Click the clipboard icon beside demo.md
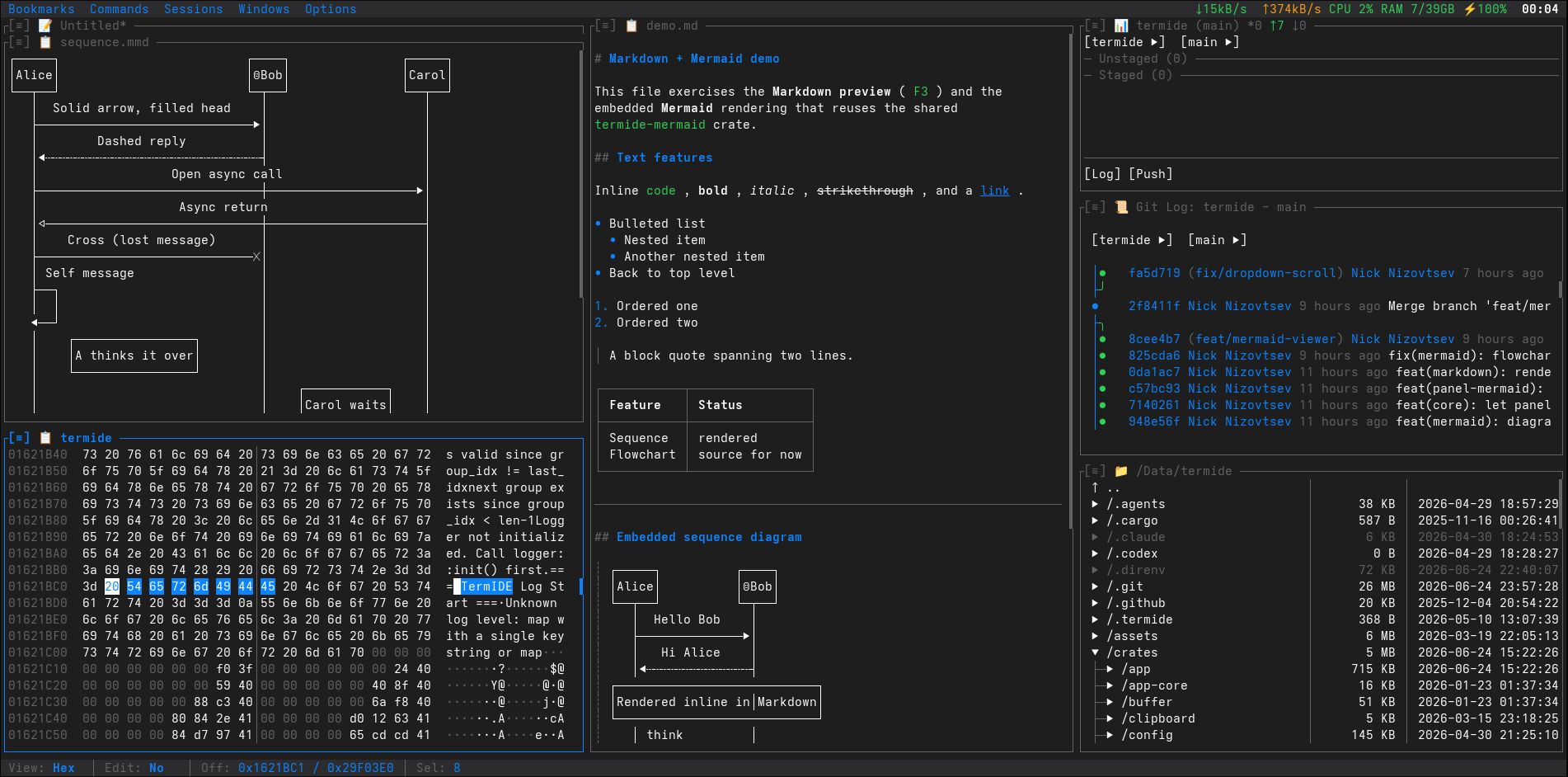 (x=631, y=26)
